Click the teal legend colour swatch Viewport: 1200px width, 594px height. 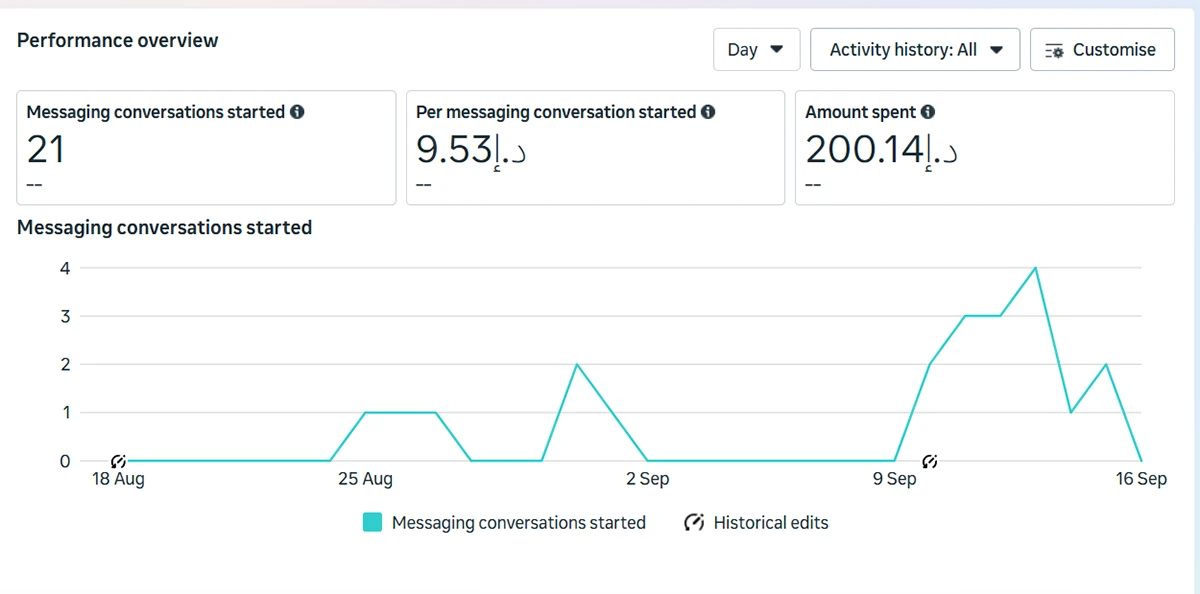click(373, 523)
